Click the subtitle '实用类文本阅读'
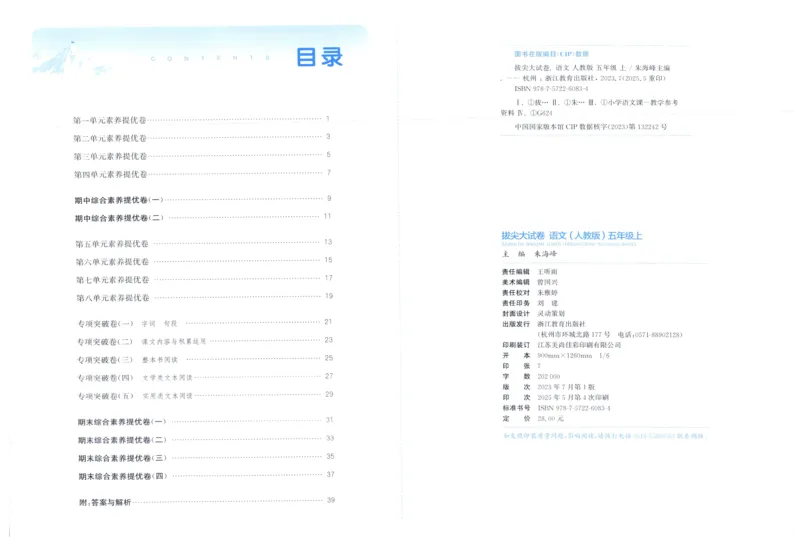This screenshot has width=800, height=546. tap(167, 396)
